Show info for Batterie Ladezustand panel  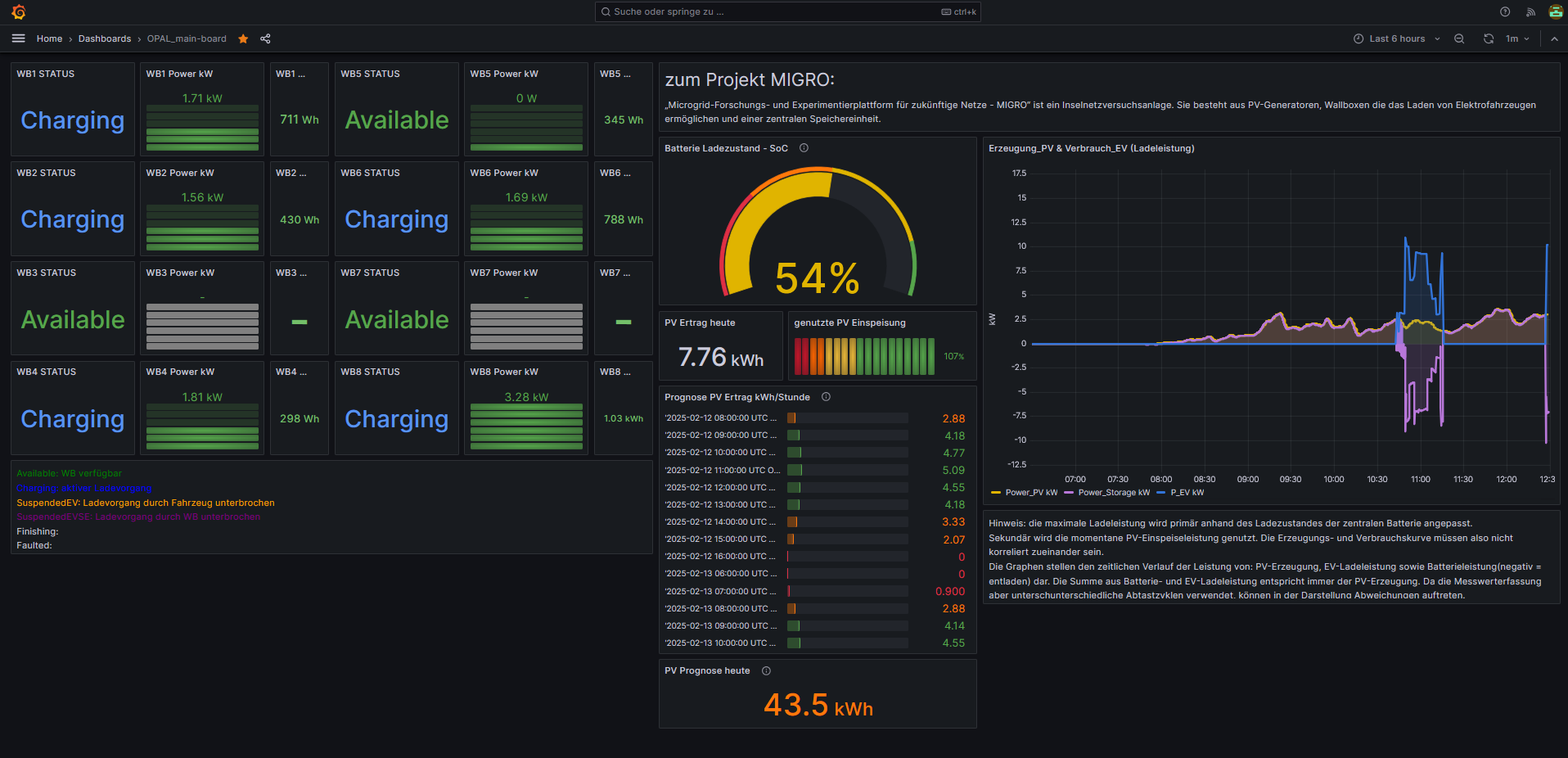click(x=804, y=148)
